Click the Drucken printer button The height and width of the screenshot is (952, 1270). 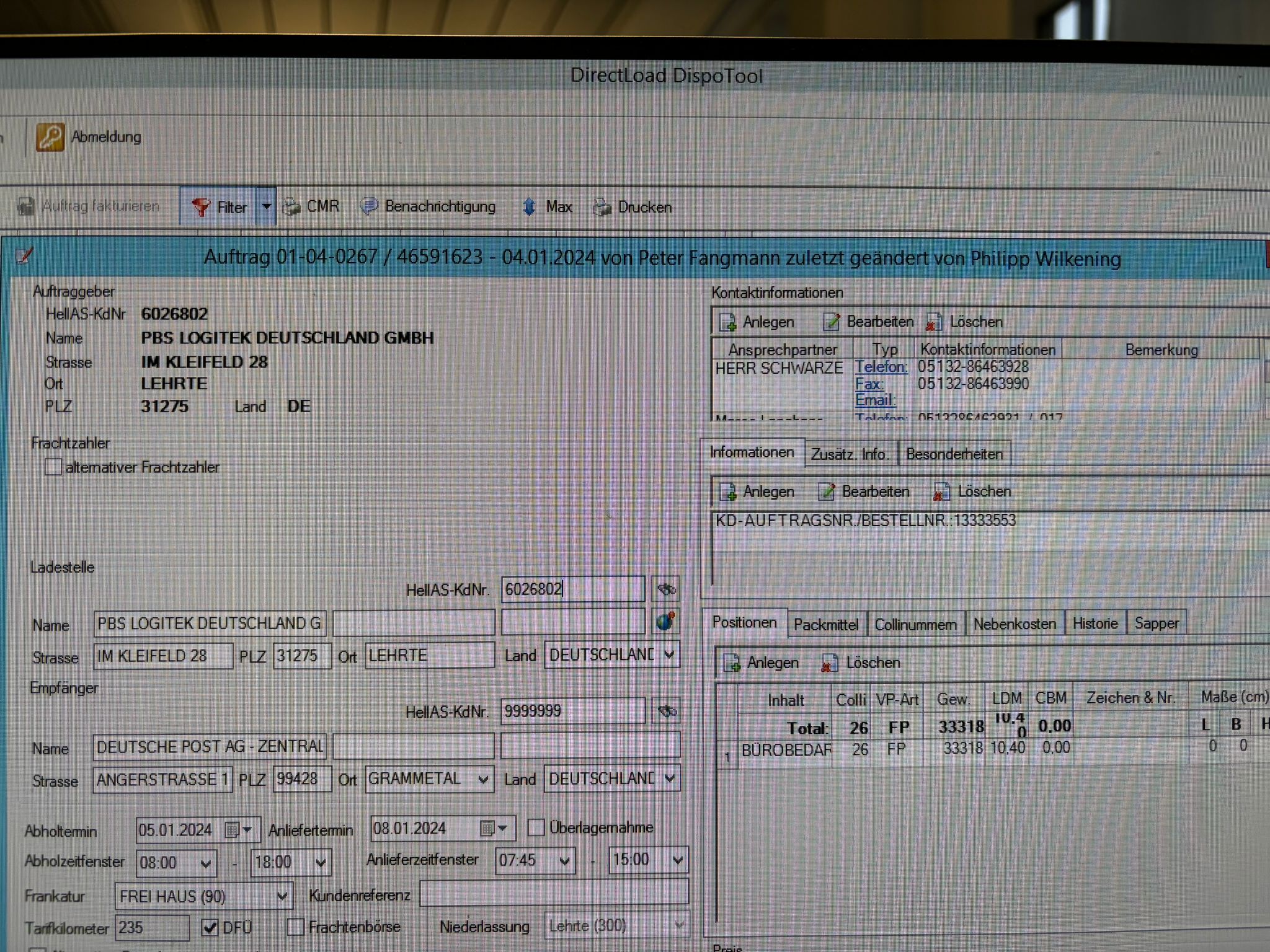click(633, 207)
